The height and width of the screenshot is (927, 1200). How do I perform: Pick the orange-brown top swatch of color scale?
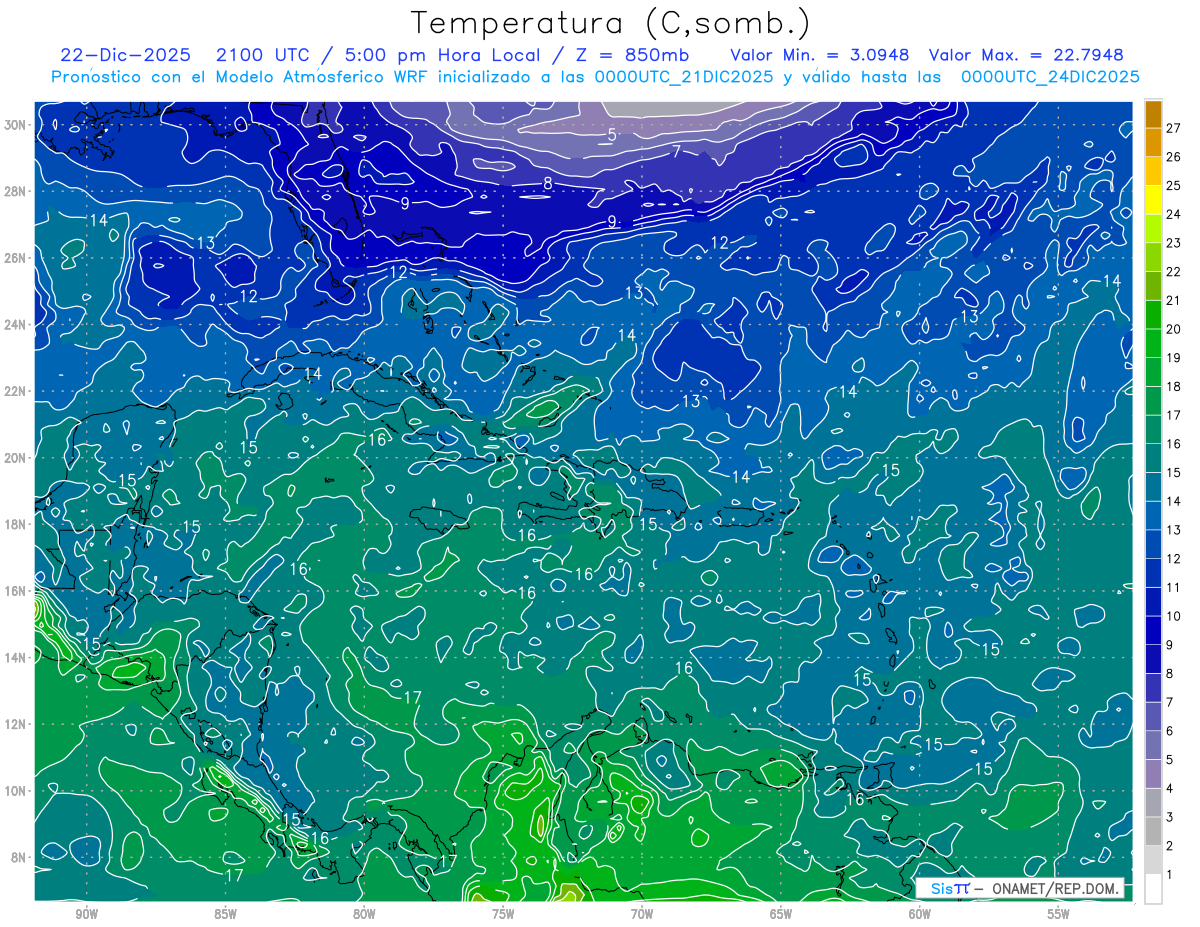(1153, 114)
